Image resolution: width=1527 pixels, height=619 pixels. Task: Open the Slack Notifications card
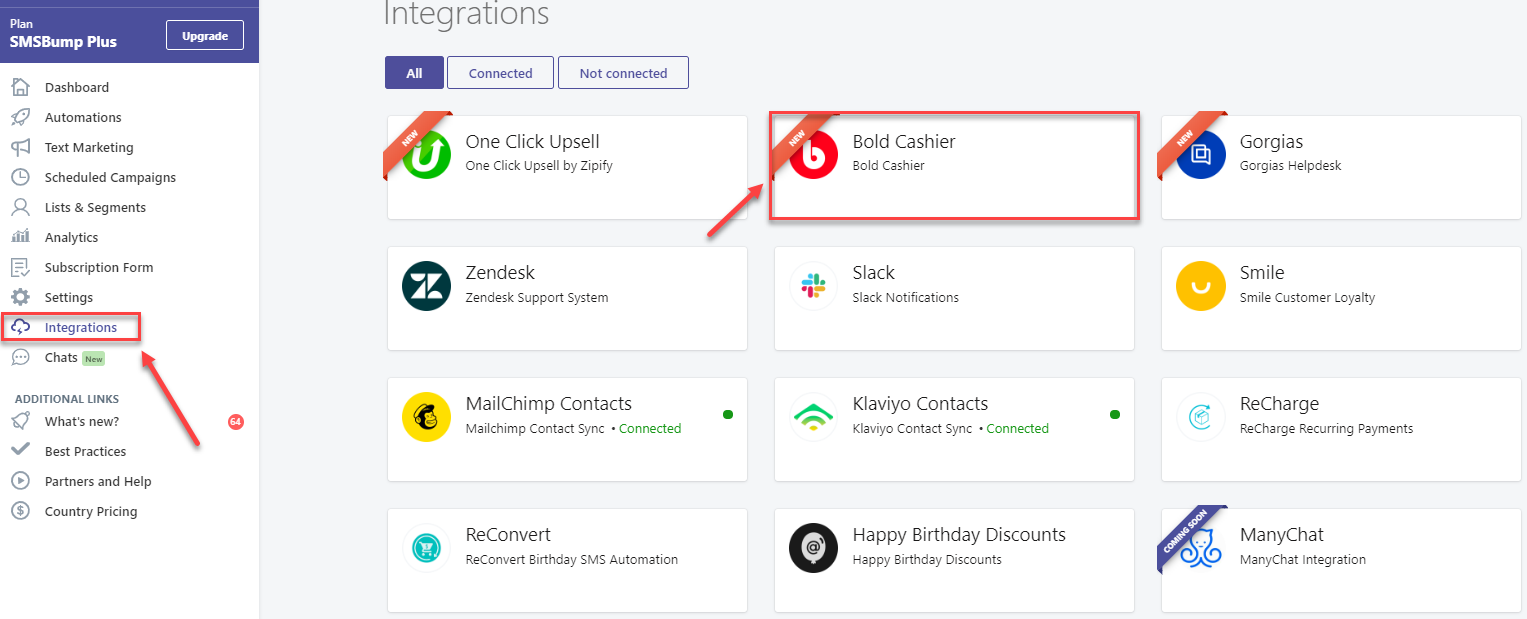(x=954, y=298)
